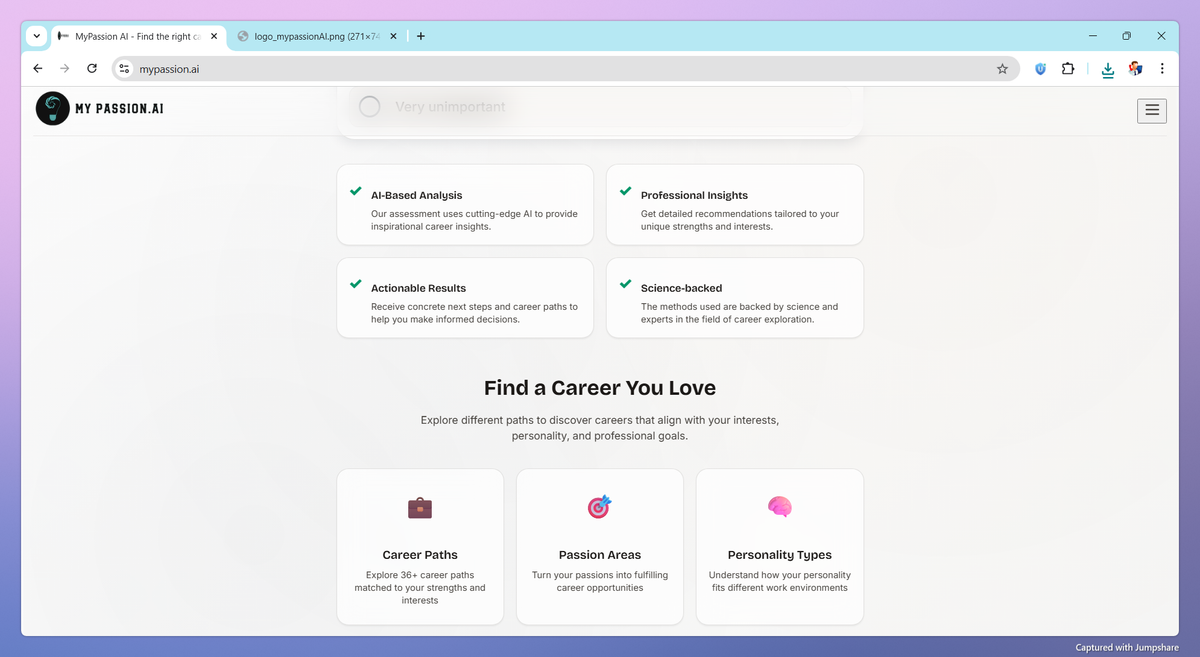Click the Captured with Jumpshare link
Image resolution: width=1200 pixels, height=657 pixels.
(1125, 647)
